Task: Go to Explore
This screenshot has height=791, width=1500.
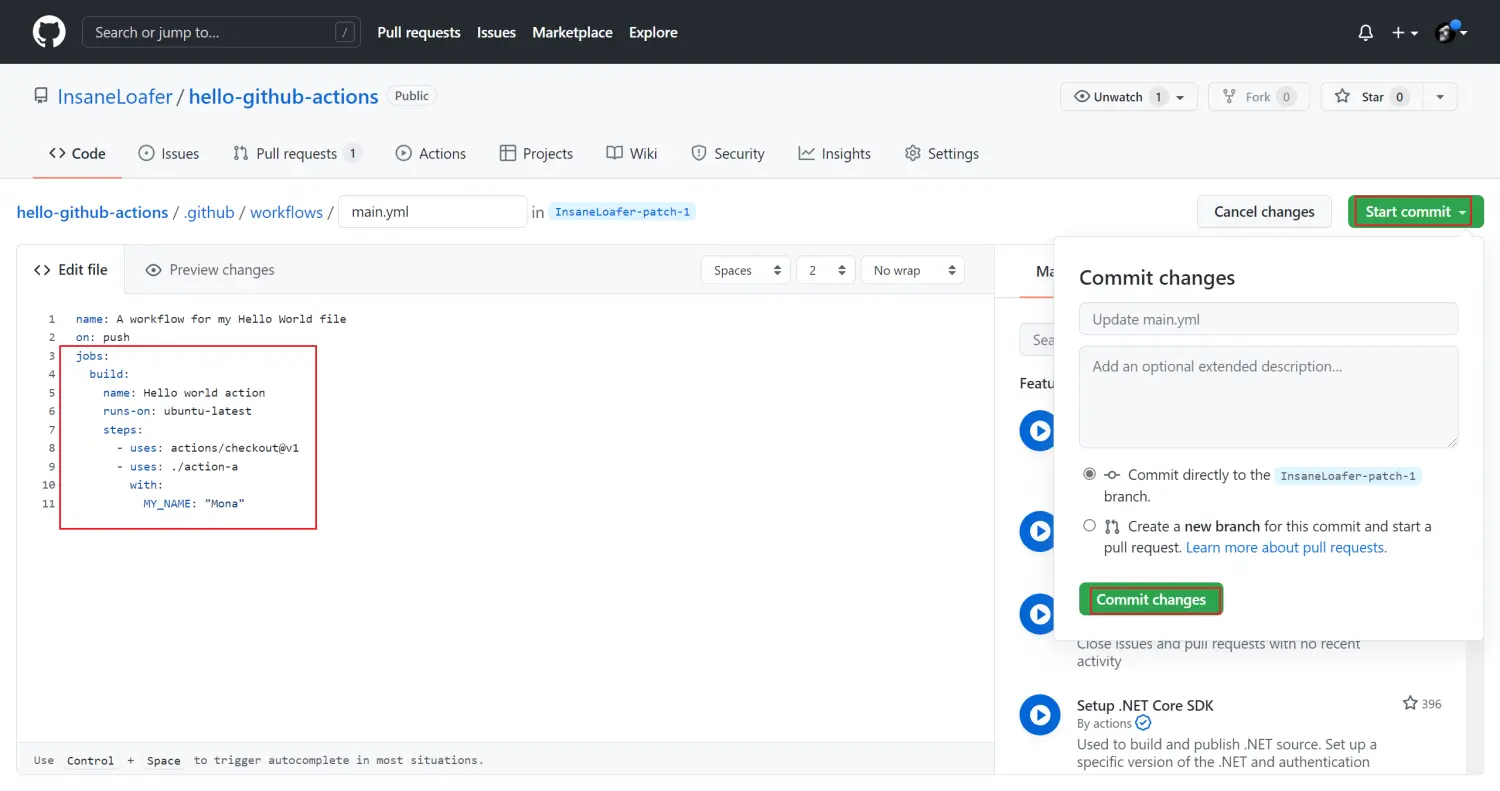Action: coord(653,32)
